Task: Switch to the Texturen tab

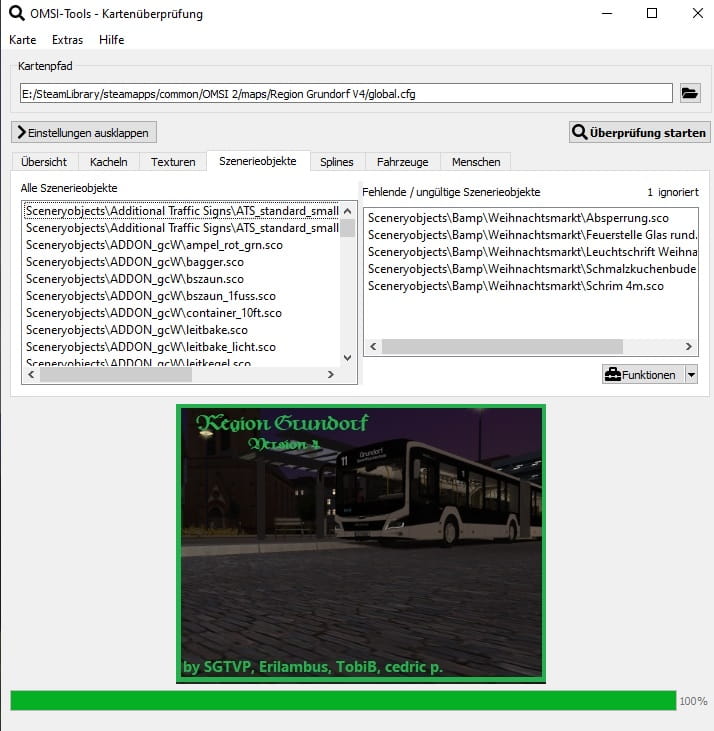Action: pos(173,162)
